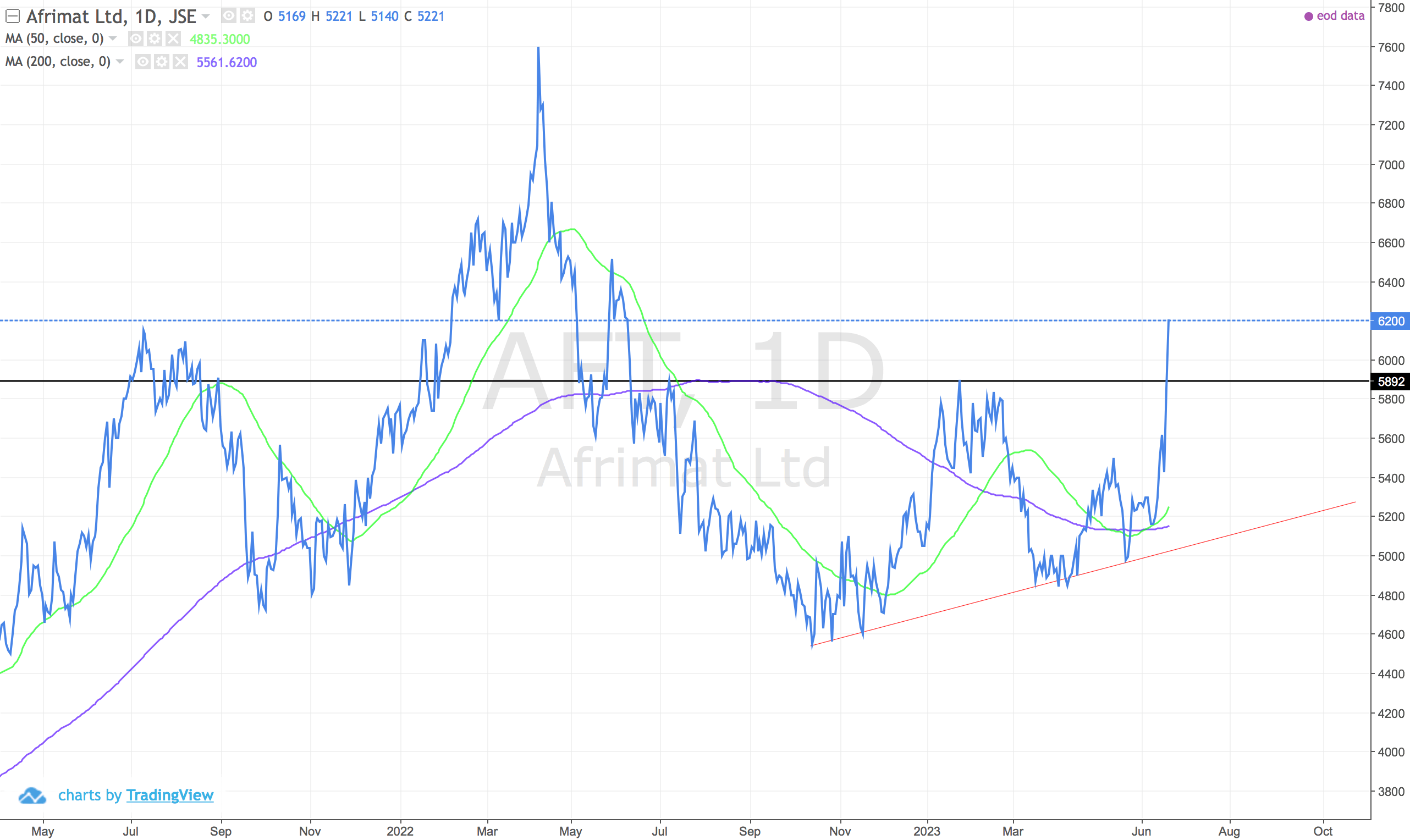The height and width of the screenshot is (840, 1410).
Task: Click the Jun time axis label
Action: (x=1141, y=831)
